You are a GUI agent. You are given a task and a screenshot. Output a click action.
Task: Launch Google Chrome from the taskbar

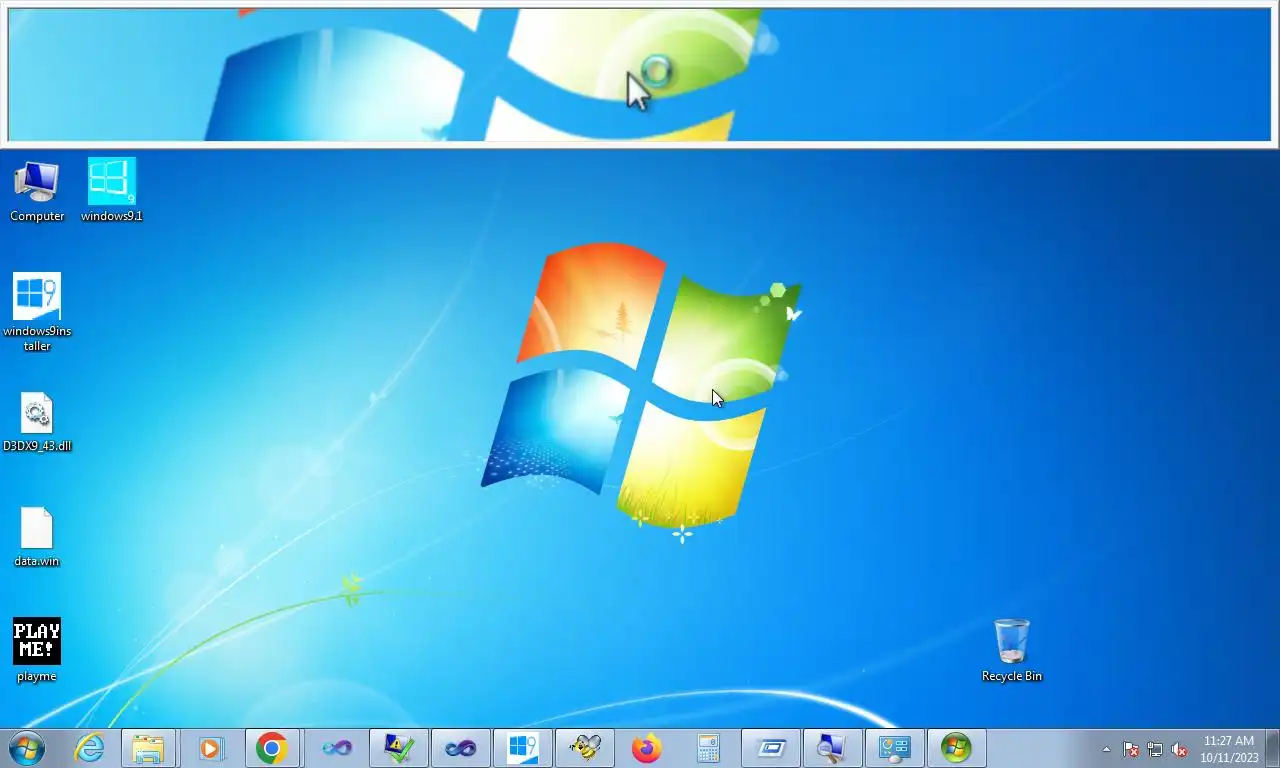(x=272, y=748)
